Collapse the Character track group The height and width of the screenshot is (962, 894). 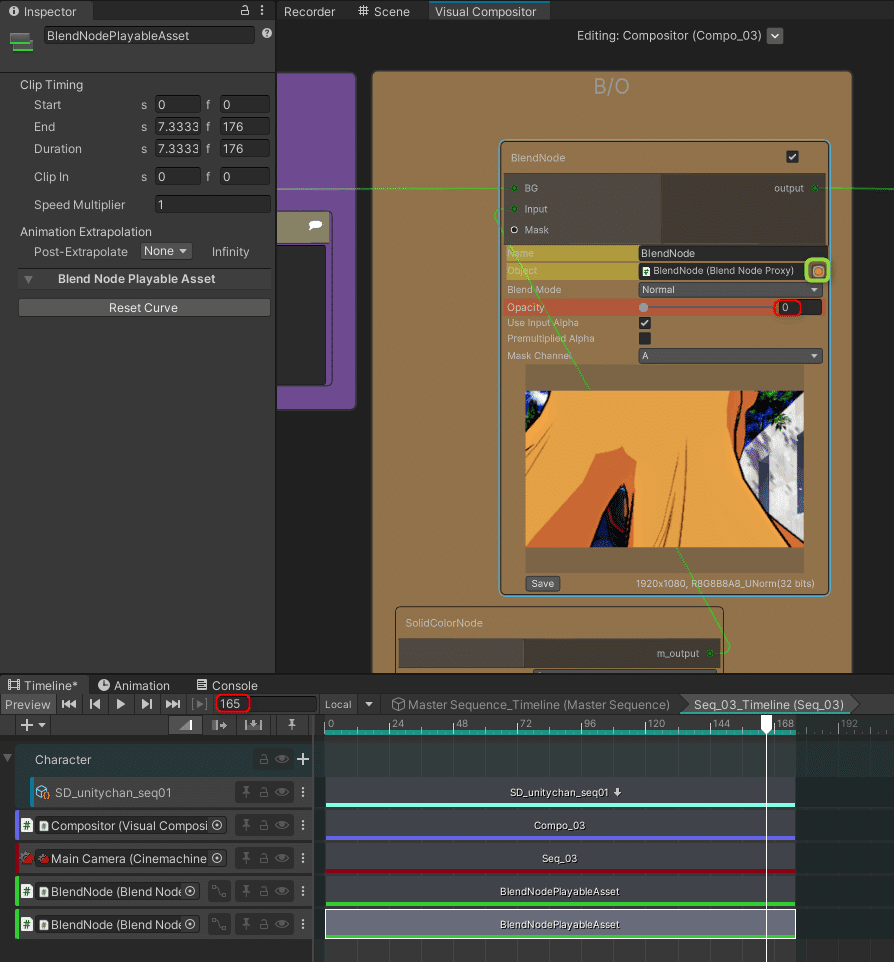7,758
